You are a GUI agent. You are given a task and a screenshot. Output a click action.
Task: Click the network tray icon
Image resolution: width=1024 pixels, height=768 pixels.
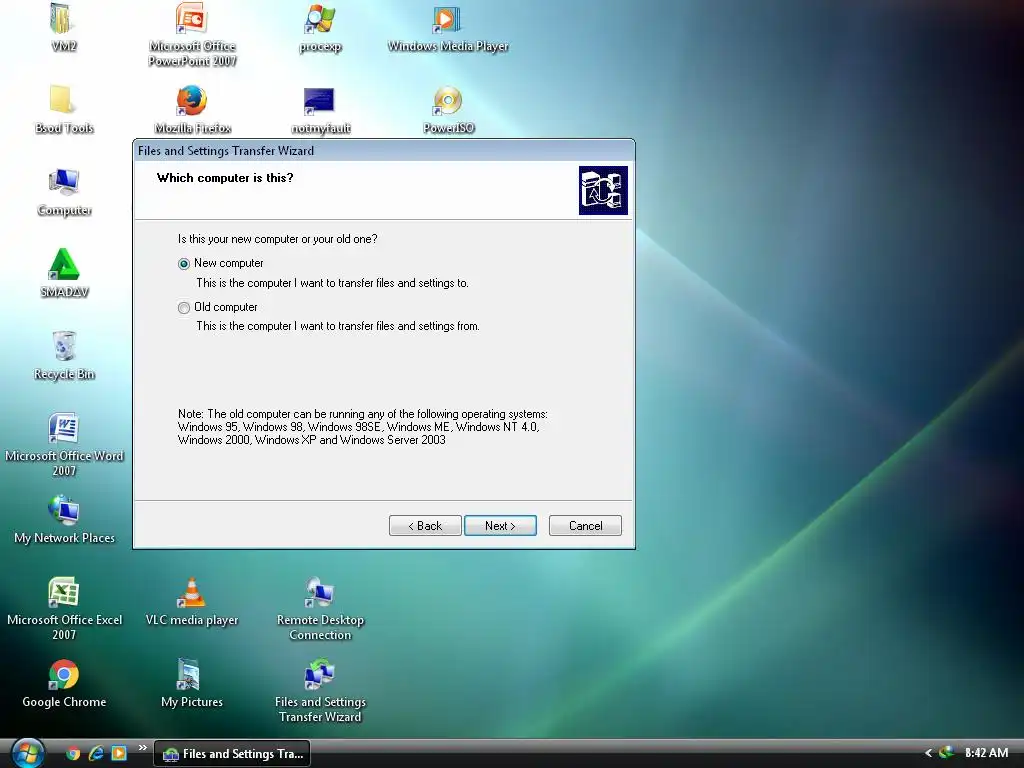pos(946,753)
